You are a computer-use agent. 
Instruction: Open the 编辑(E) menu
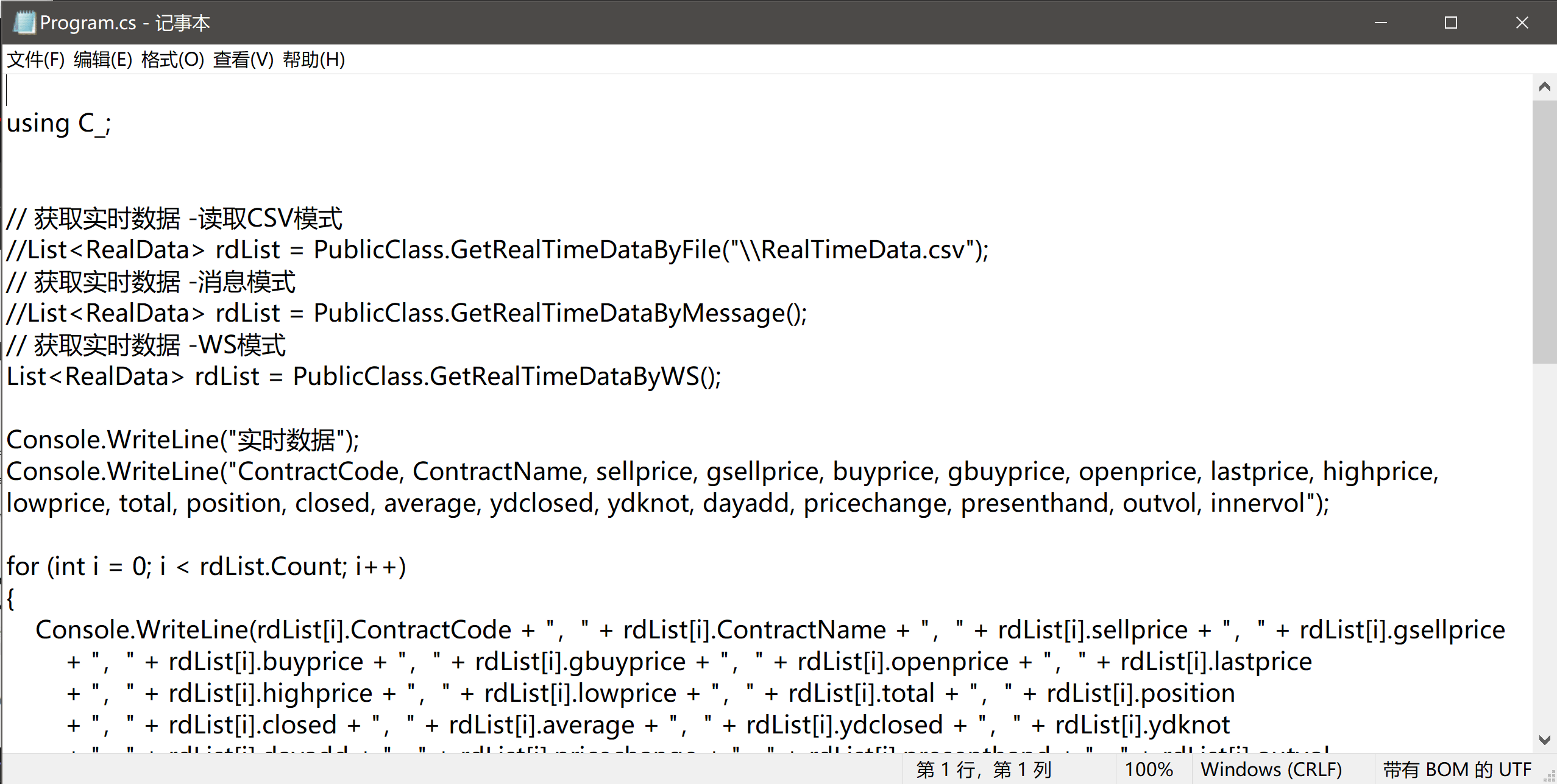102,60
